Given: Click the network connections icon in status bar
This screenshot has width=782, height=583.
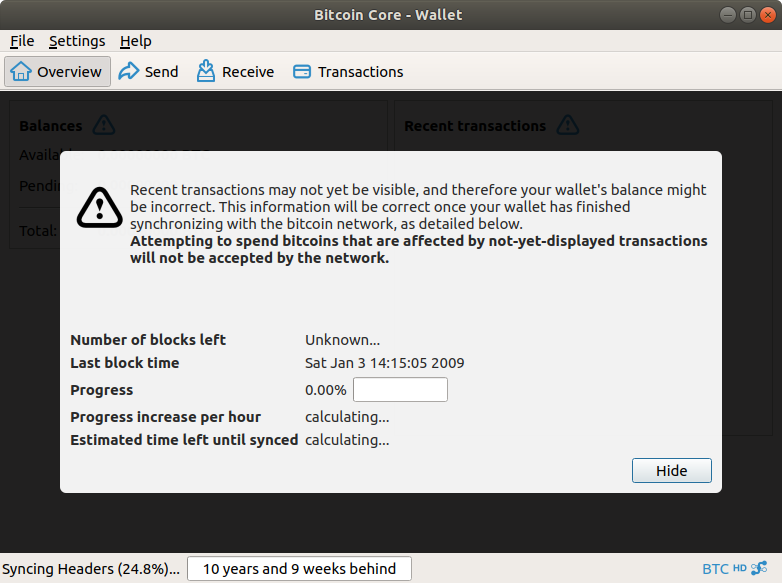Looking at the screenshot, I should pos(759,568).
